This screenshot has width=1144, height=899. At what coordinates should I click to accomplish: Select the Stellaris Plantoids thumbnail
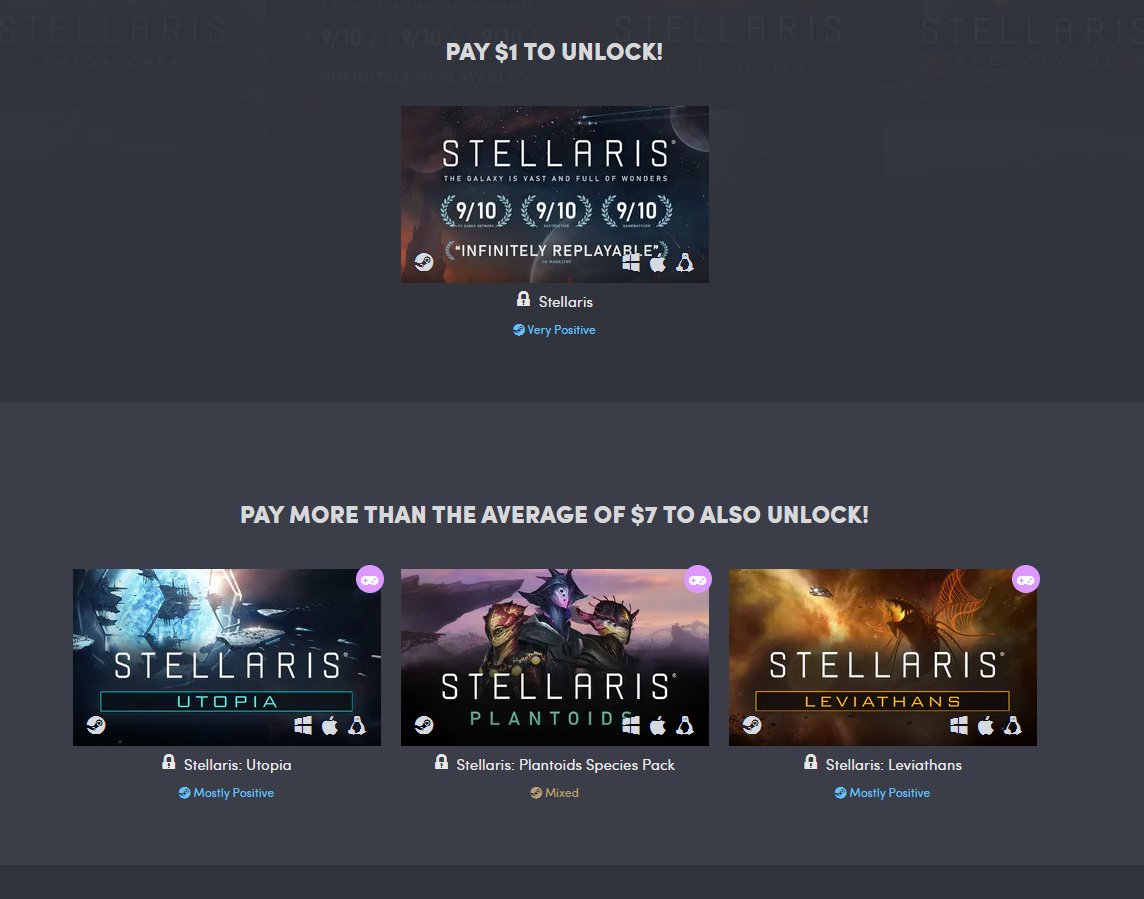tap(554, 657)
